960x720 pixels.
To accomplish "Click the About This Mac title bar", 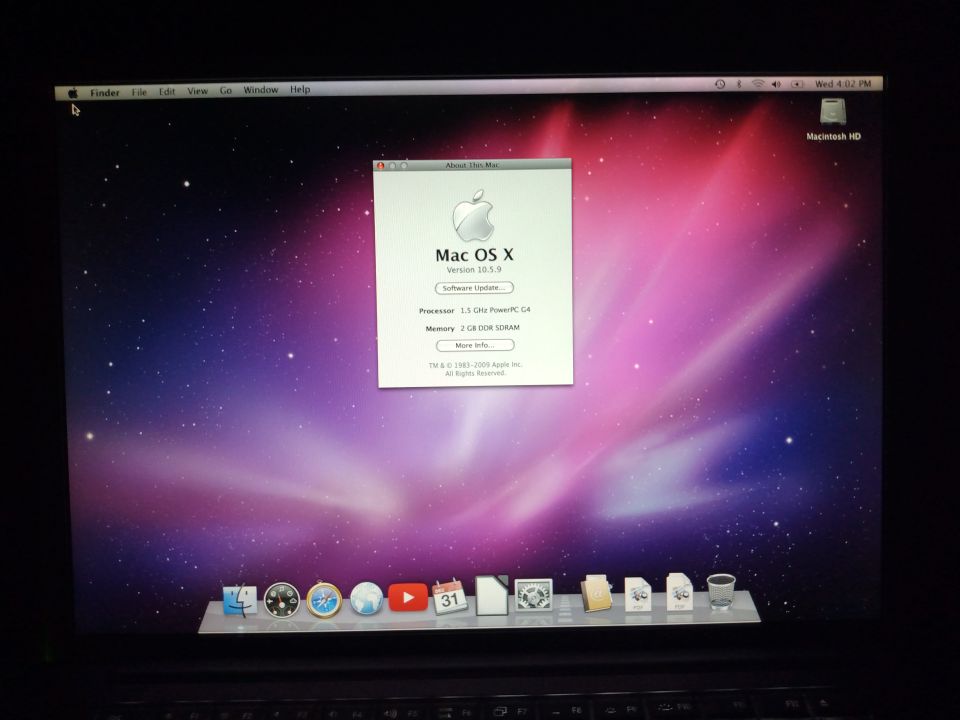I will 472,165.
